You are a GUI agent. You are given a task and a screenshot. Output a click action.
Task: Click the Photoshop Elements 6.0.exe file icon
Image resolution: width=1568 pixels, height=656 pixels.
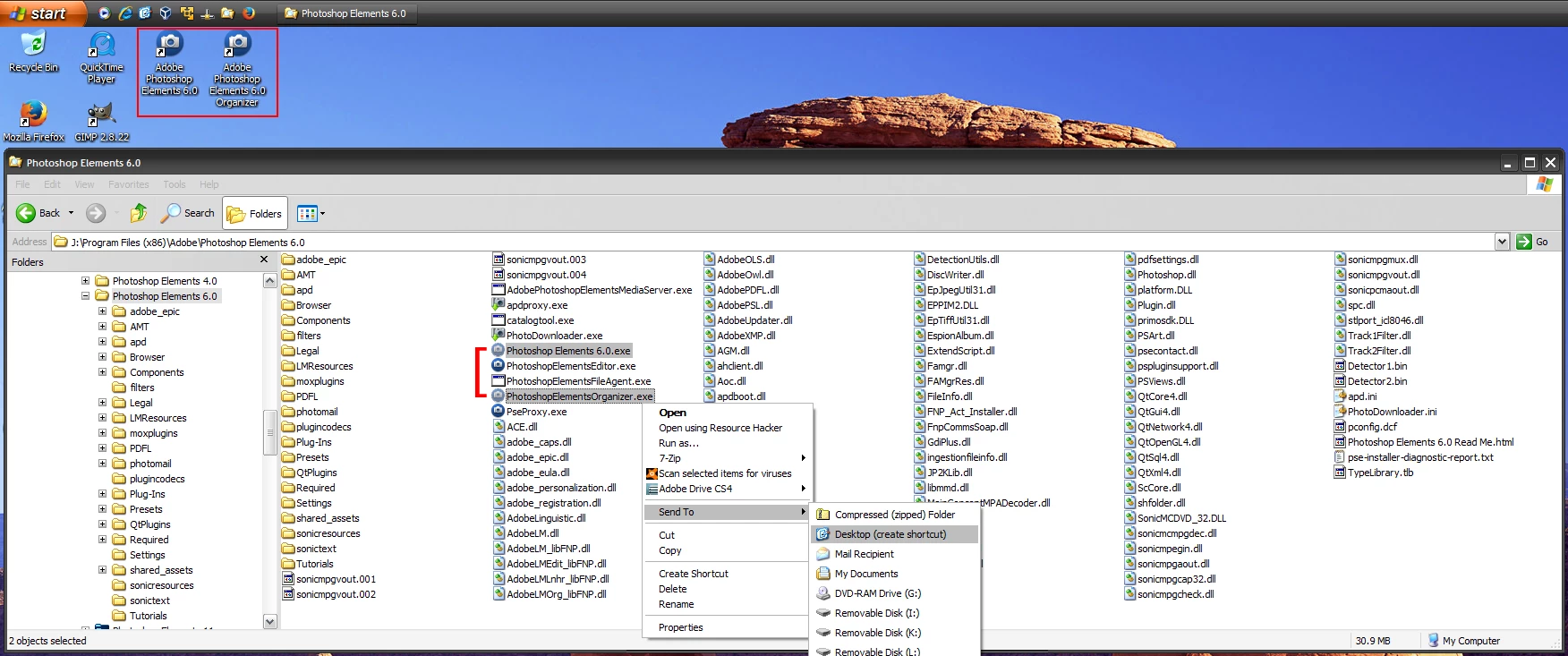pyautogui.click(x=499, y=350)
